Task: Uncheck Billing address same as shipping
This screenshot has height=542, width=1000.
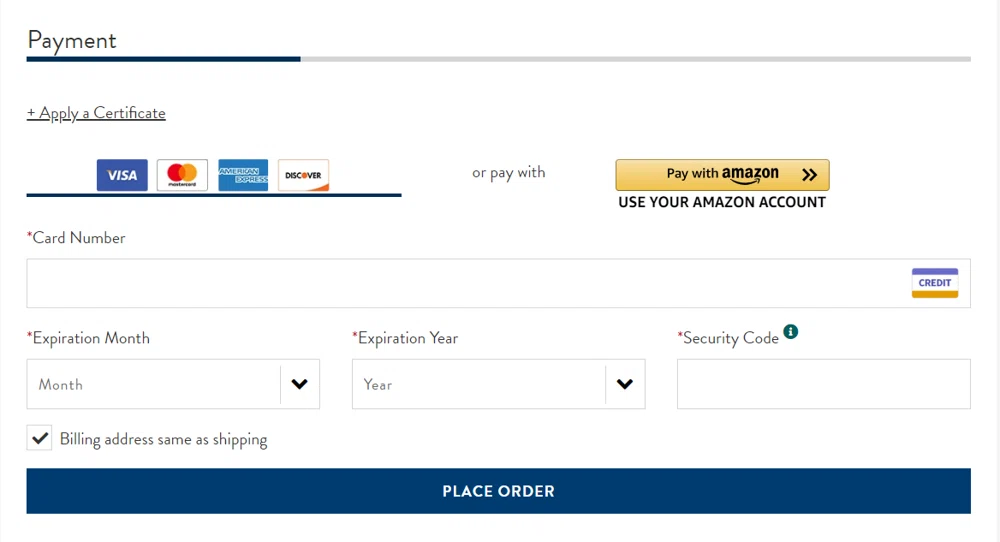Action: coord(40,438)
